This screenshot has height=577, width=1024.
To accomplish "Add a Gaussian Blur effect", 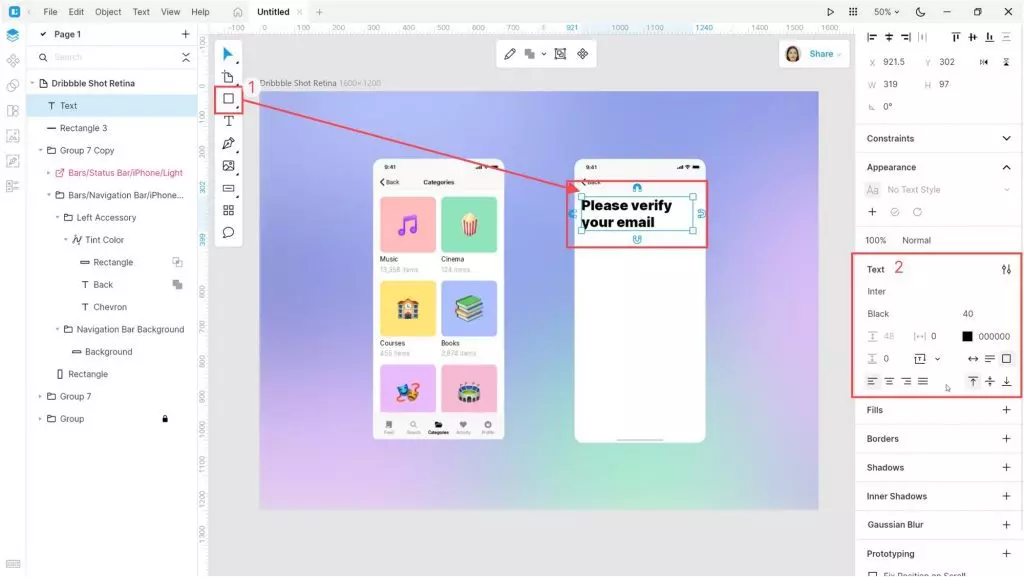I will coord(1006,525).
